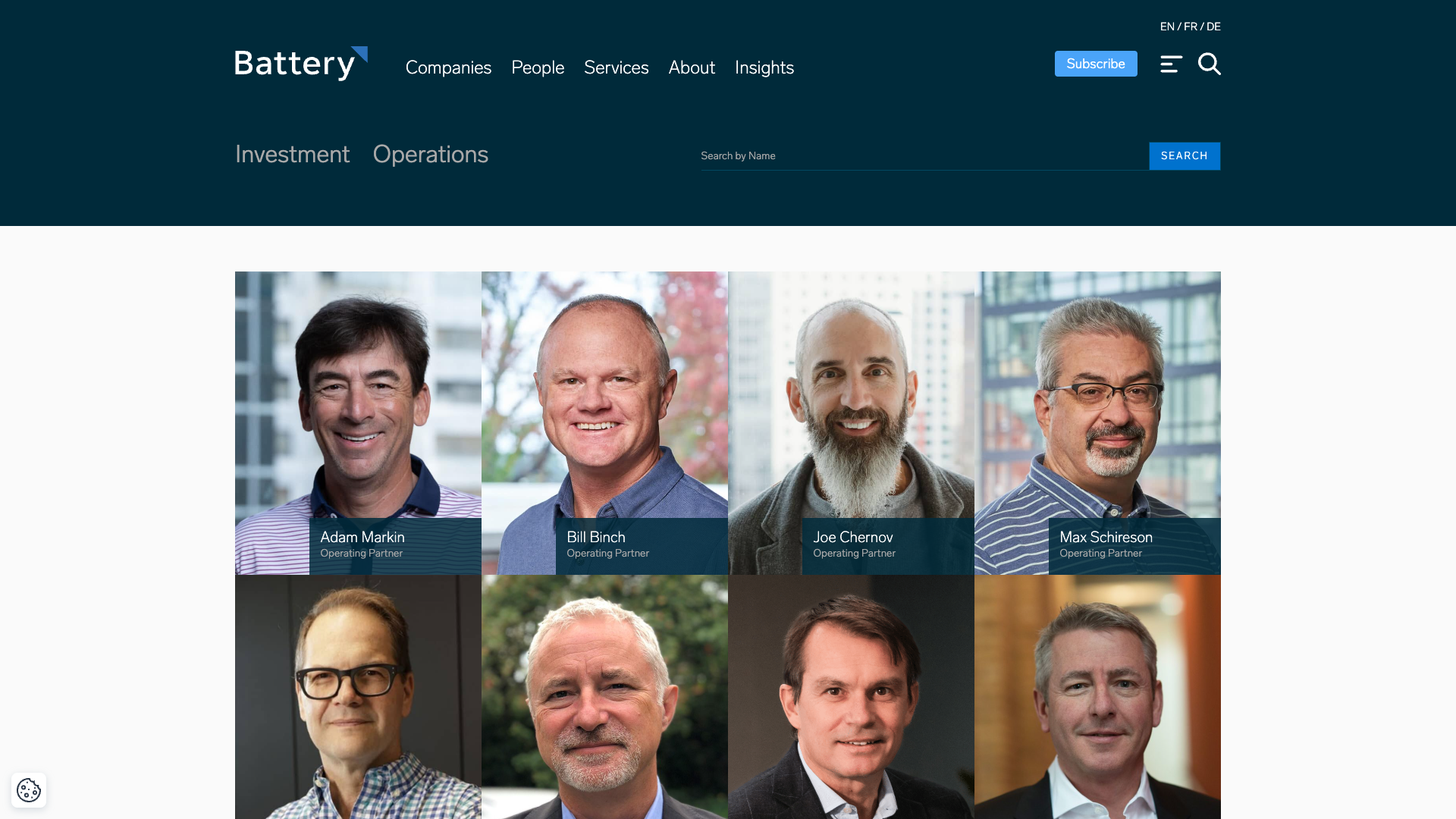The image size is (1456, 819).
Task: Switch to the Operations tab
Action: point(431,155)
